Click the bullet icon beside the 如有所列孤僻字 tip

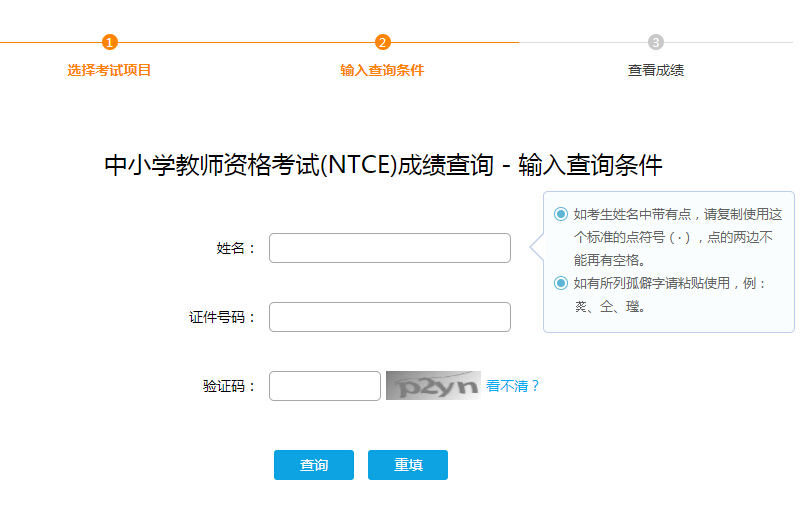pyautogui.click(x=561, y=283)
